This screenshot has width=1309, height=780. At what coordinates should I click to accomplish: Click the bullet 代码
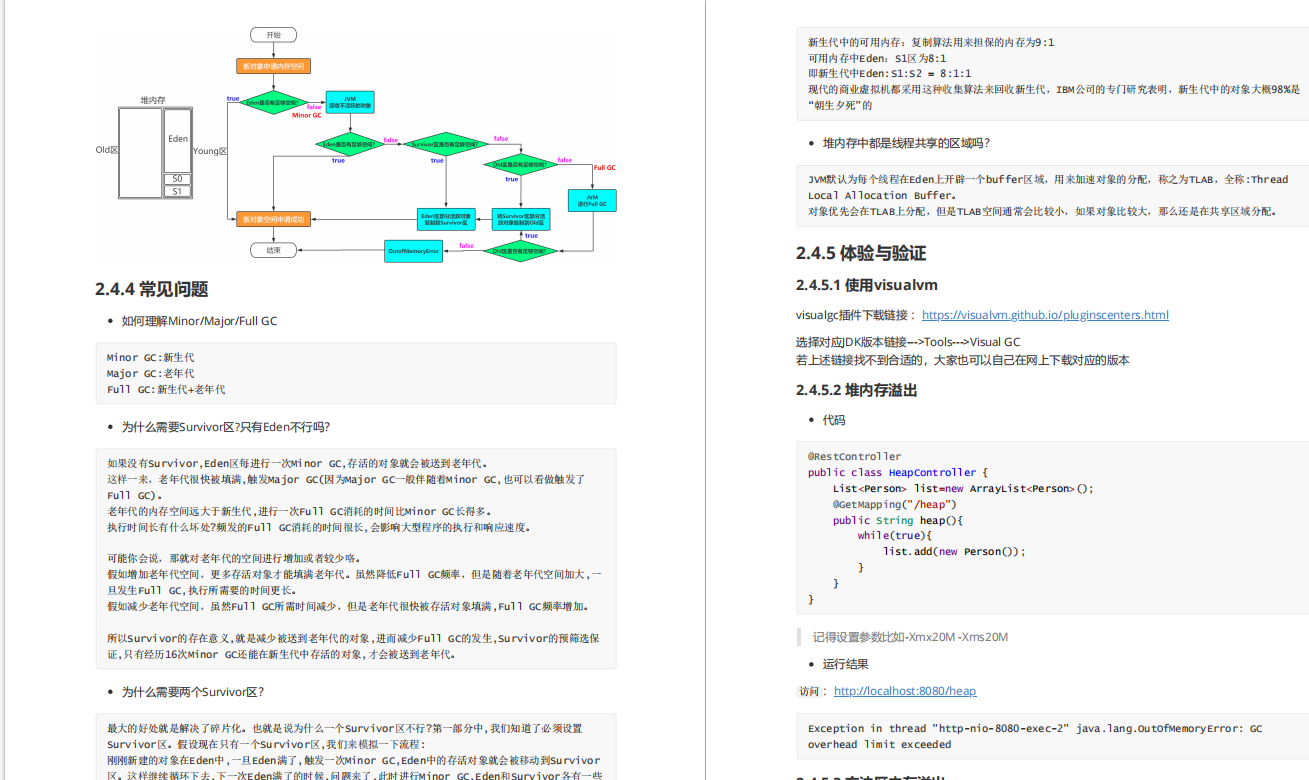834,420
